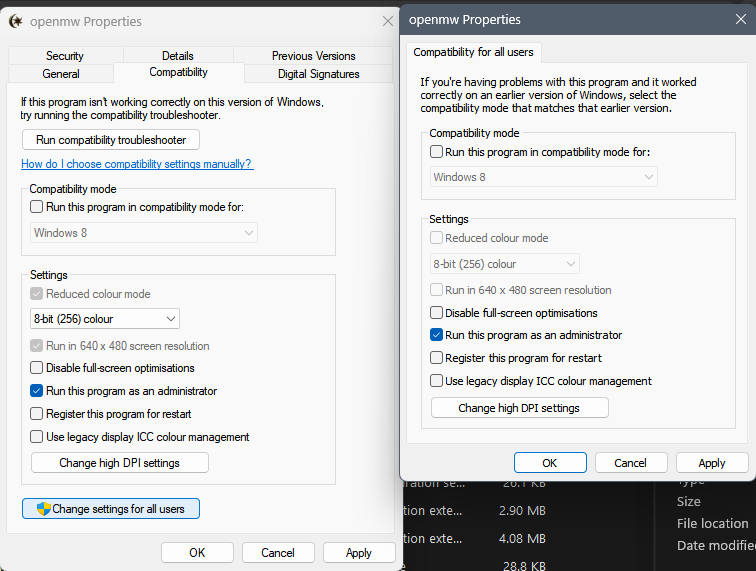The image size is (756, 571).
Task: Enable legacy display ICC colour management, all-users dialog
Action: point(436,381)
